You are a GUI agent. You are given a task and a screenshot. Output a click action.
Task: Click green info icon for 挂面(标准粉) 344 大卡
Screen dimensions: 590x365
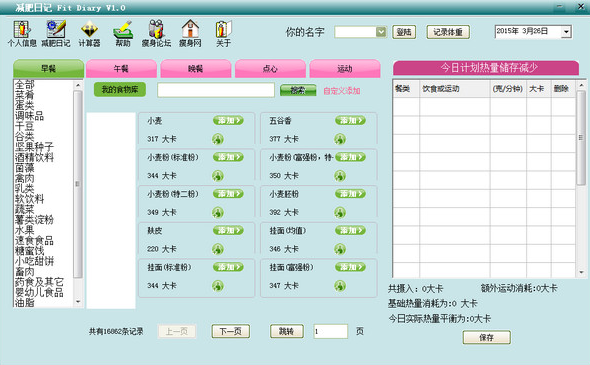(217, 286)
